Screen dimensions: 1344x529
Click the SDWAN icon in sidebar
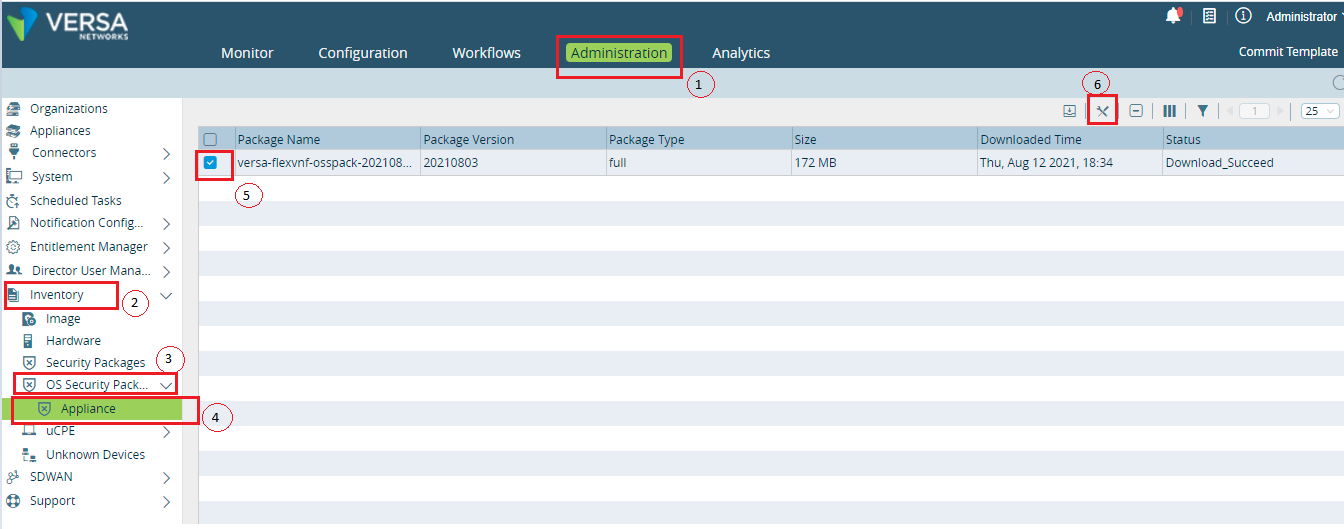[13, 477]
